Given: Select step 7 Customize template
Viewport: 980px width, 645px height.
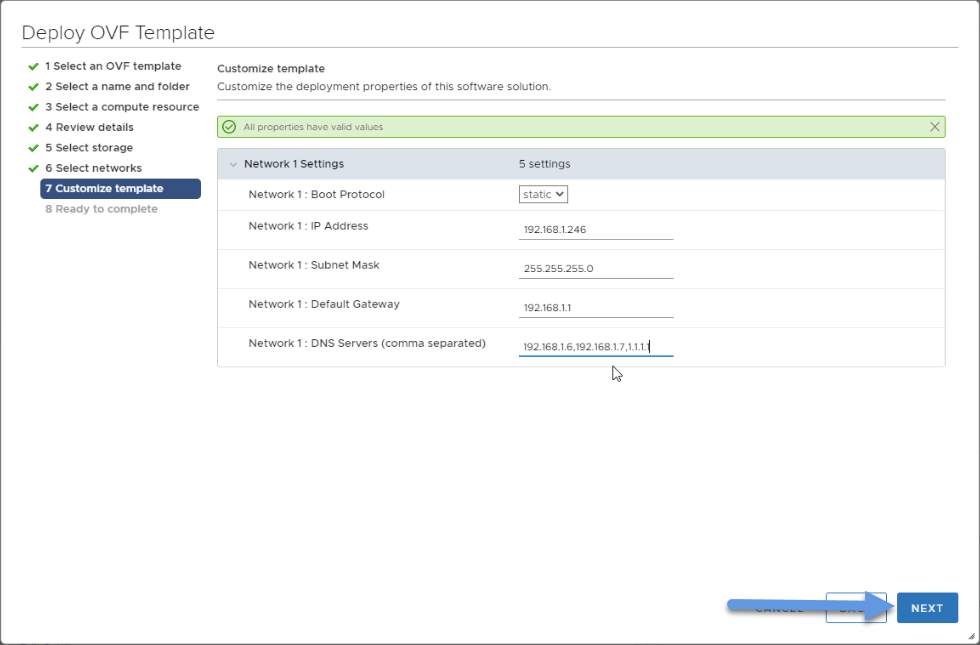Looking at the screenshot, I should coord(121,189).
